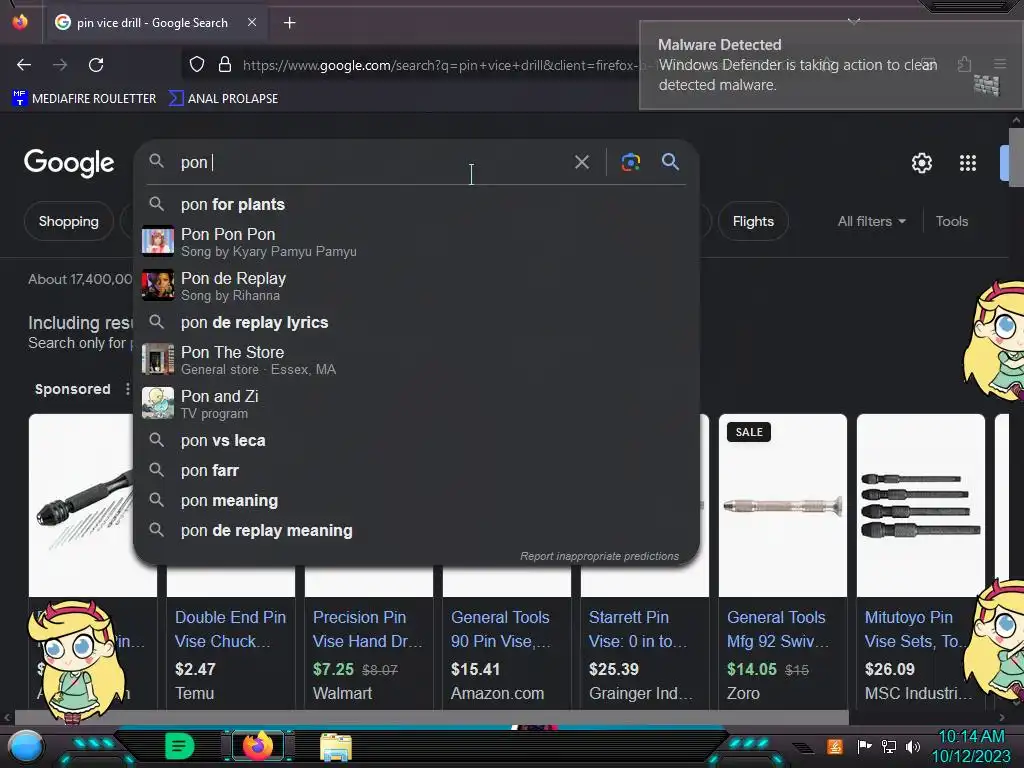Open Double End Pin Vise Chuck listing
The height and width of the screenshot is (768, 1024).
tap(231, 630)
